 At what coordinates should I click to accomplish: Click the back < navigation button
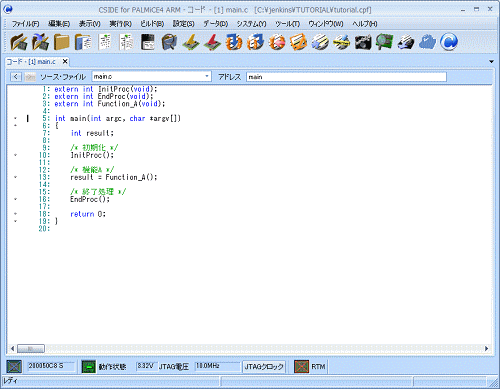pos(15,77)
